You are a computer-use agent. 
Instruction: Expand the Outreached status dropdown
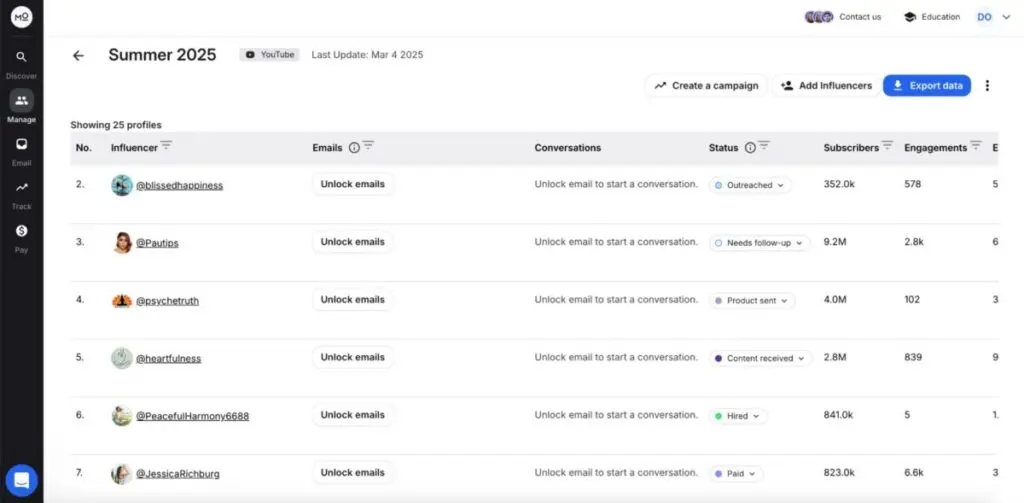750,185
